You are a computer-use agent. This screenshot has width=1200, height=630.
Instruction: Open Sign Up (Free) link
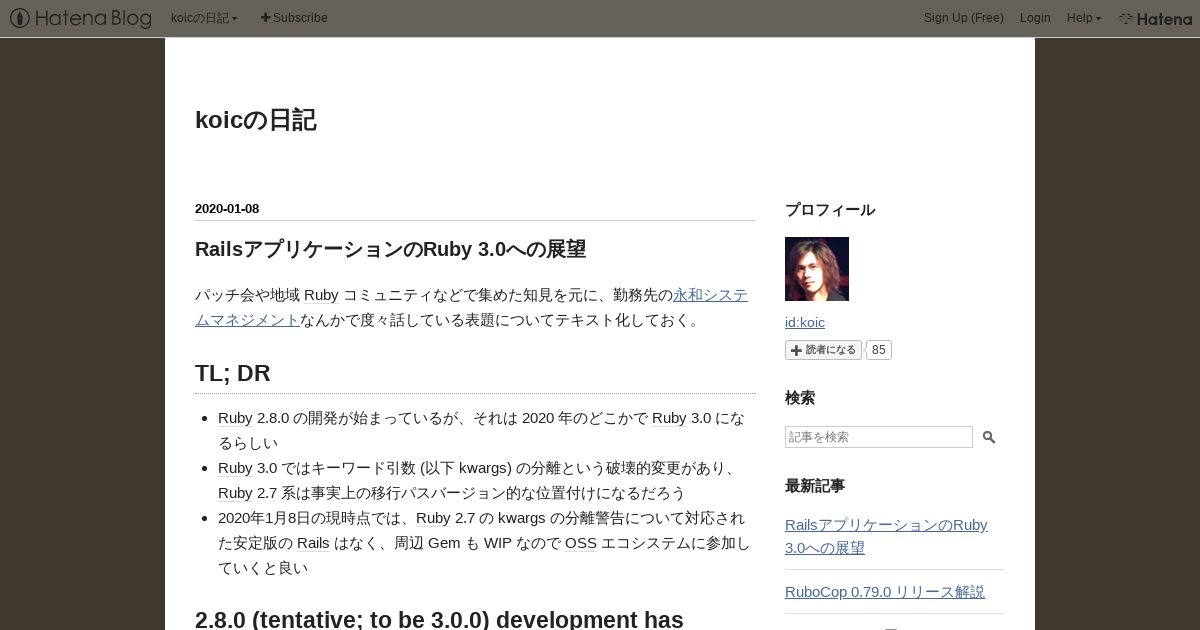pos(963,18)
